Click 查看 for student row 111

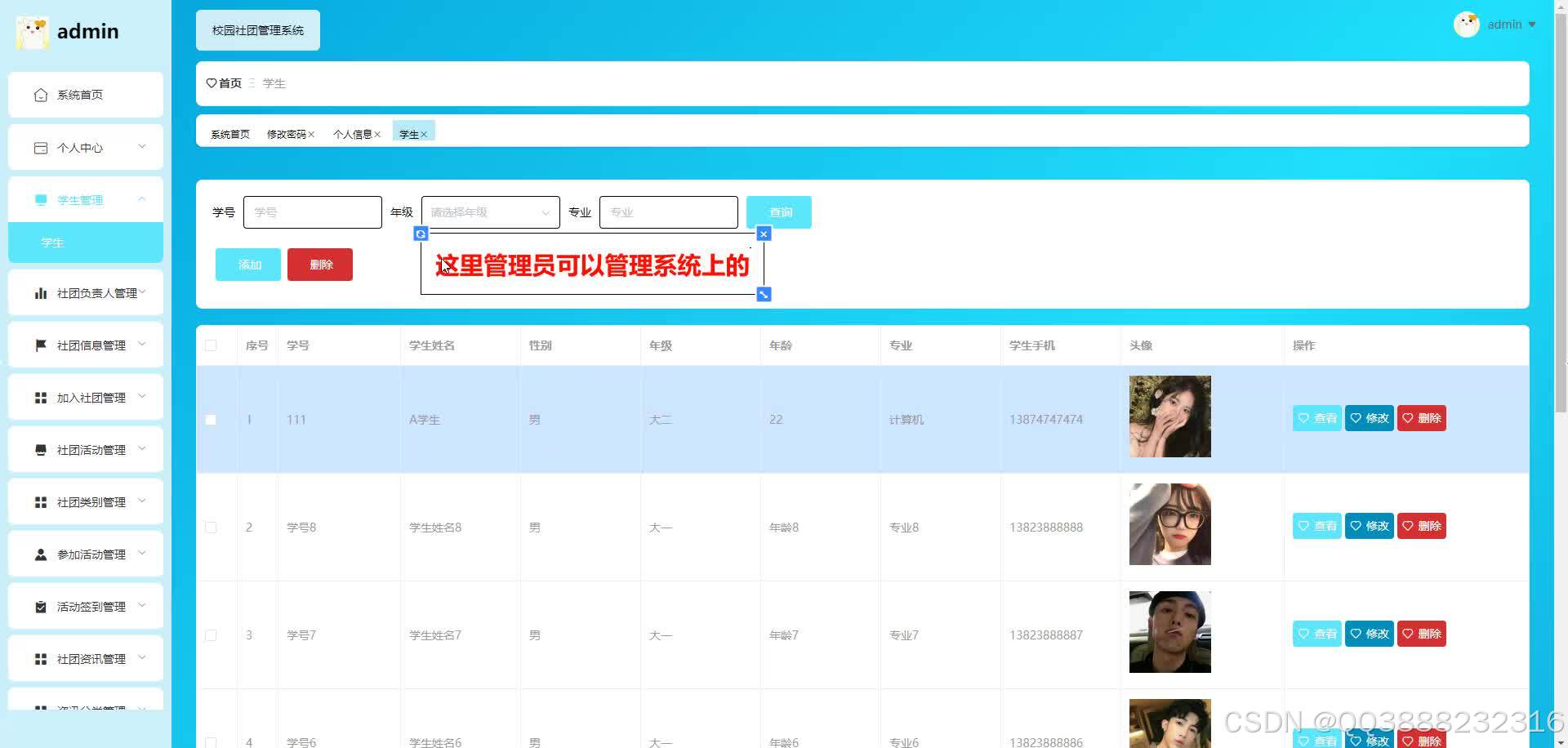[1317, 418]
